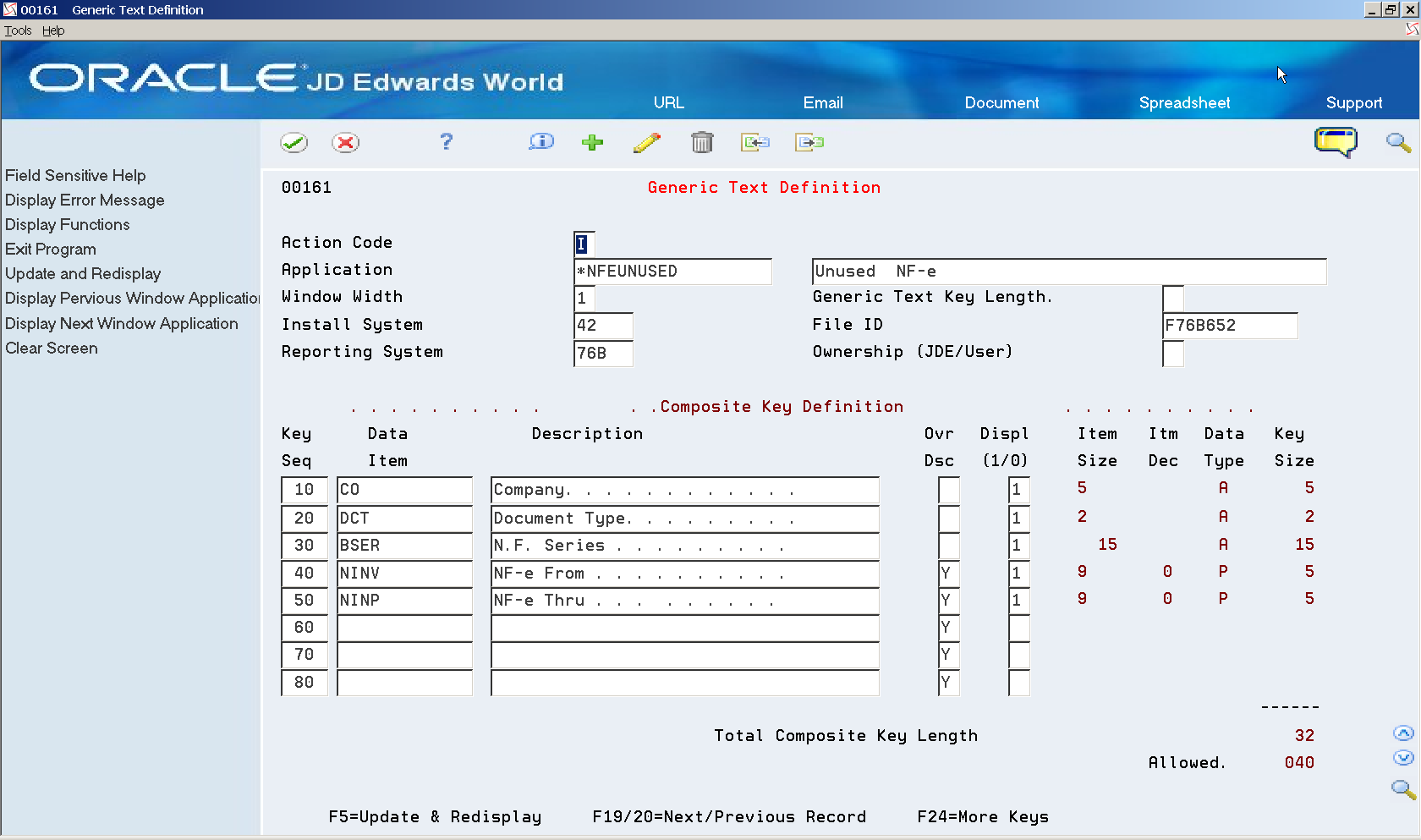Screen dimensions: 1421x840
Task: Open the Email link in header
Action: (x=823, y=102)
